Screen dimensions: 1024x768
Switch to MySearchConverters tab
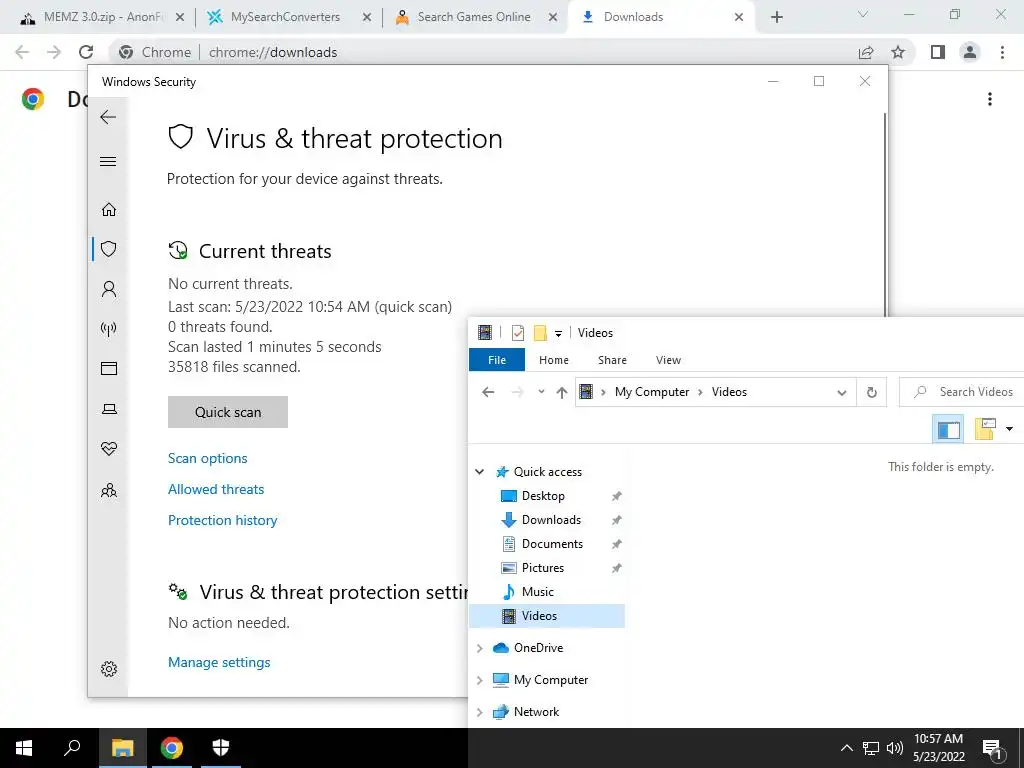coord(285,17)
